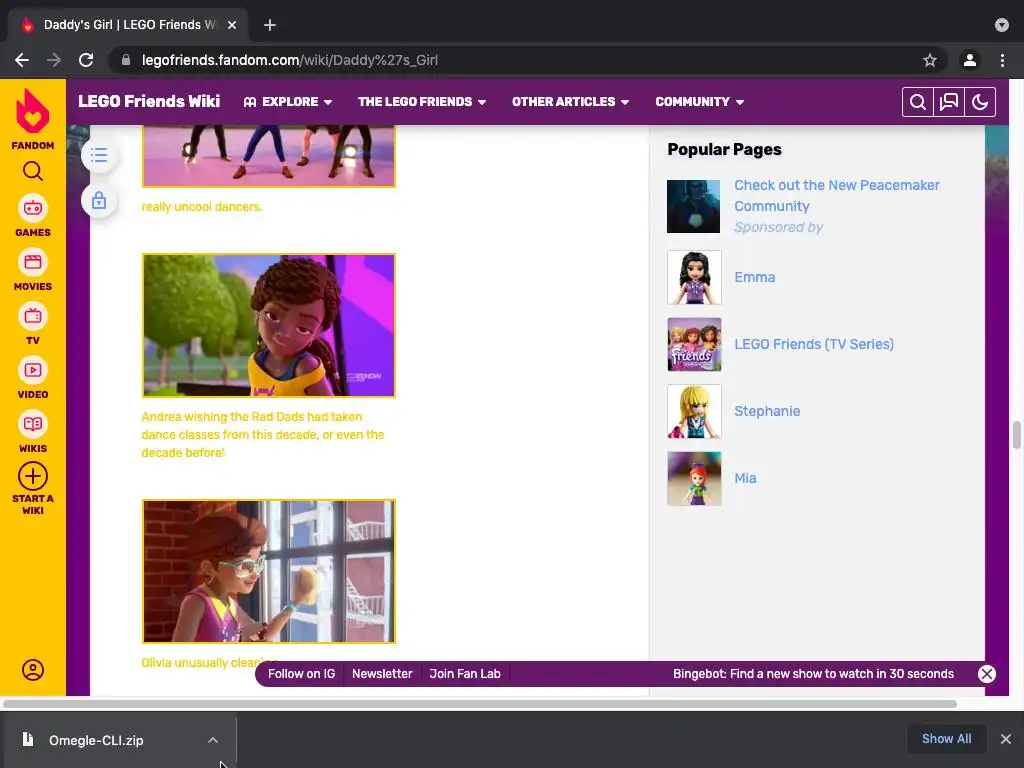Image resolution: width=1024 pixels, height=768 pixels.
Task: Go back with browser back arrow
Action: tap(22, 60)
